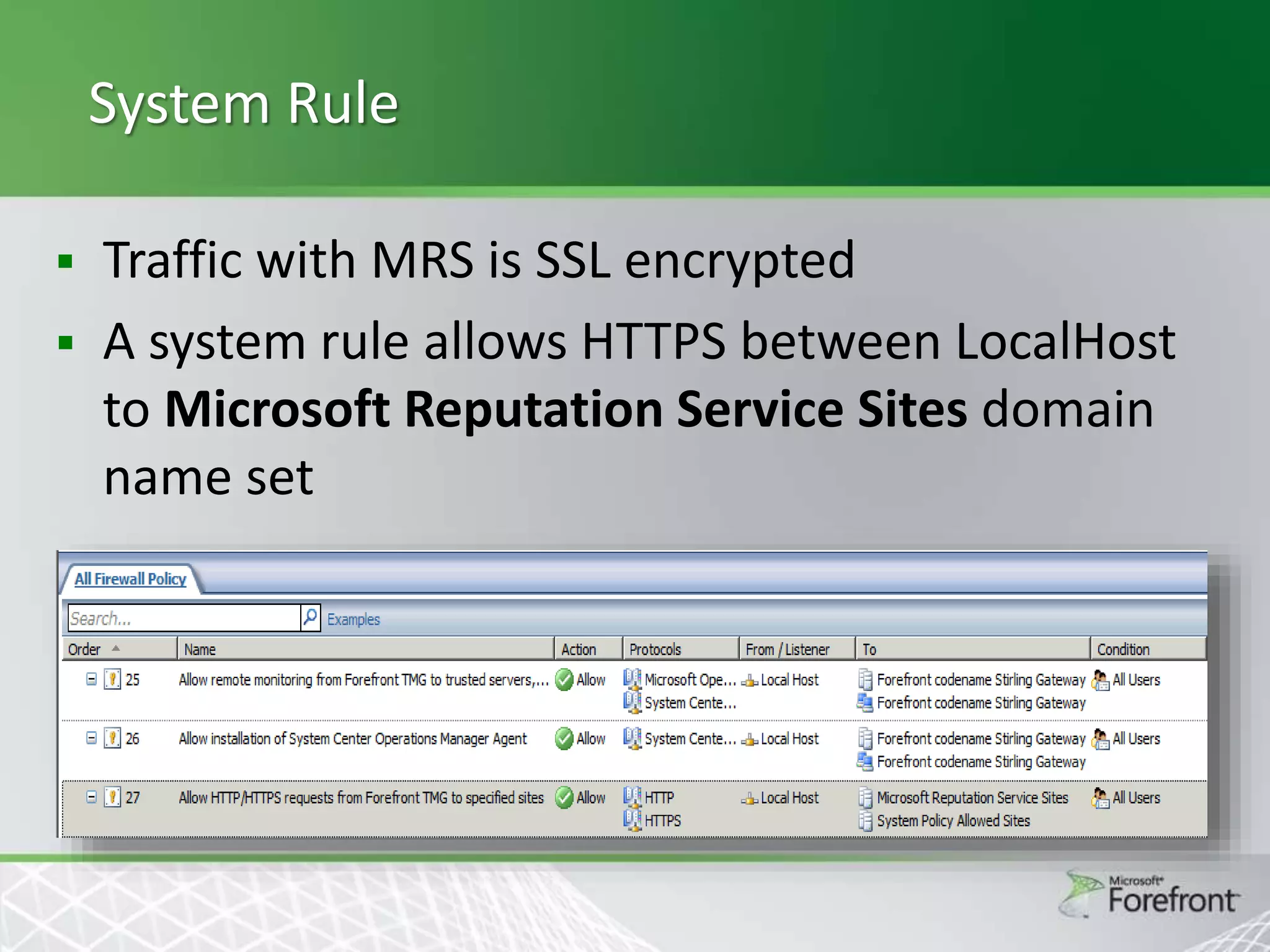The width and height of the screenshot is (1270, 952).
Task: Collapse rule 26 row
Action: pos(91,738)
